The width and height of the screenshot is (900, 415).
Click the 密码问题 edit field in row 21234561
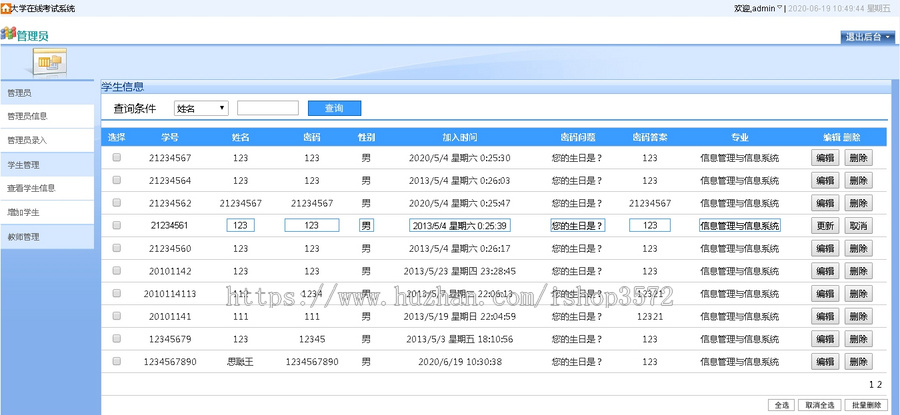[x=577, y=226]
